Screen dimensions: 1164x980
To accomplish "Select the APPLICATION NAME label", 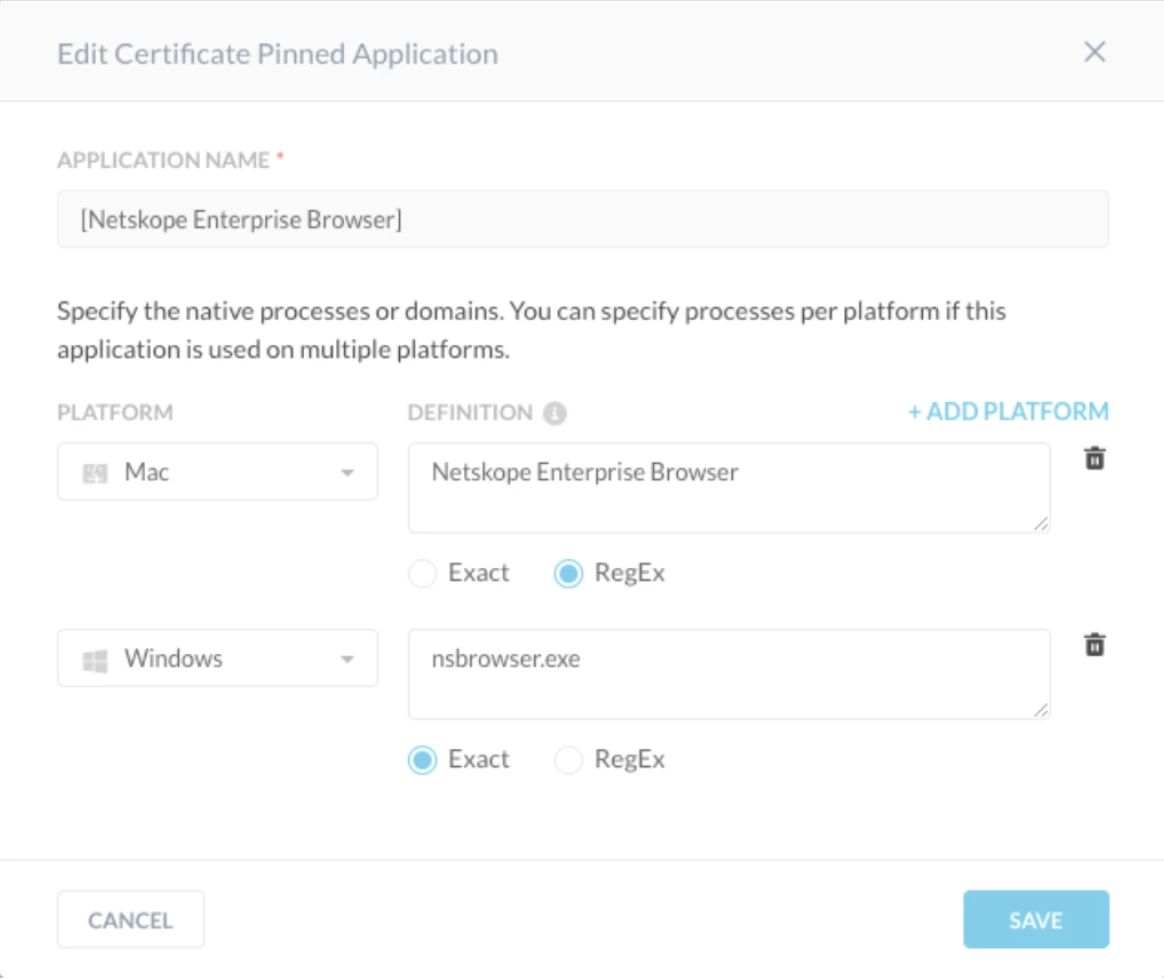I will 163,160.
